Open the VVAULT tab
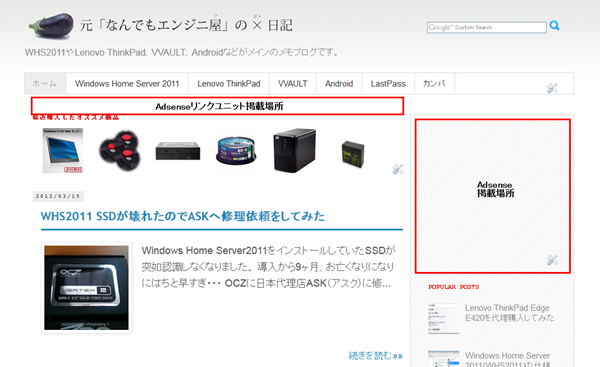 (293, 83)
